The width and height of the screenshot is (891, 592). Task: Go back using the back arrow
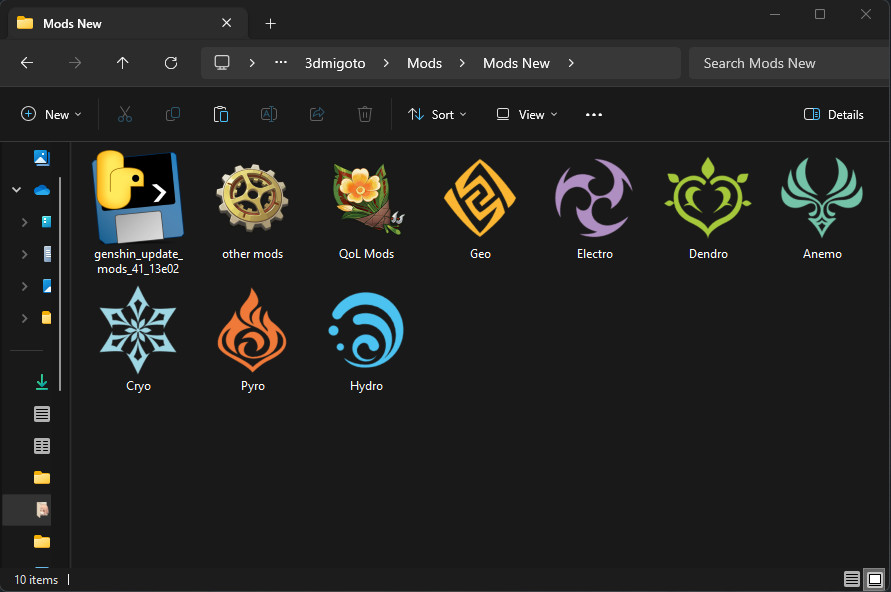click(x=26, y=63)
